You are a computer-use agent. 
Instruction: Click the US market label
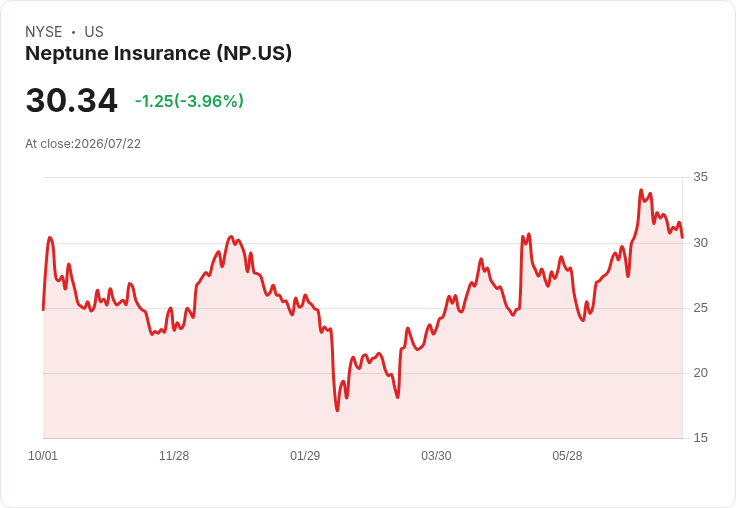point(94,31)
